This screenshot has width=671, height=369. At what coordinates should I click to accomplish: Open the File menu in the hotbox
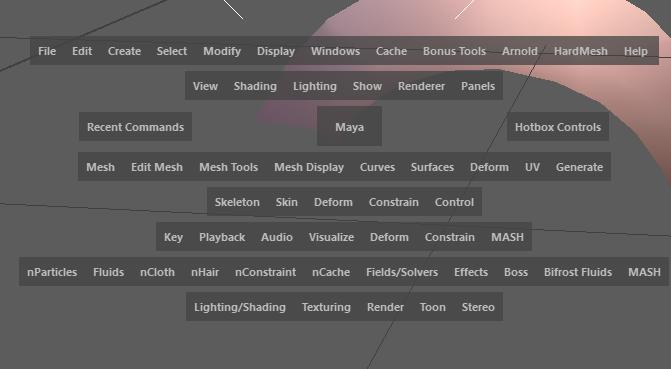tap(47, 51)
